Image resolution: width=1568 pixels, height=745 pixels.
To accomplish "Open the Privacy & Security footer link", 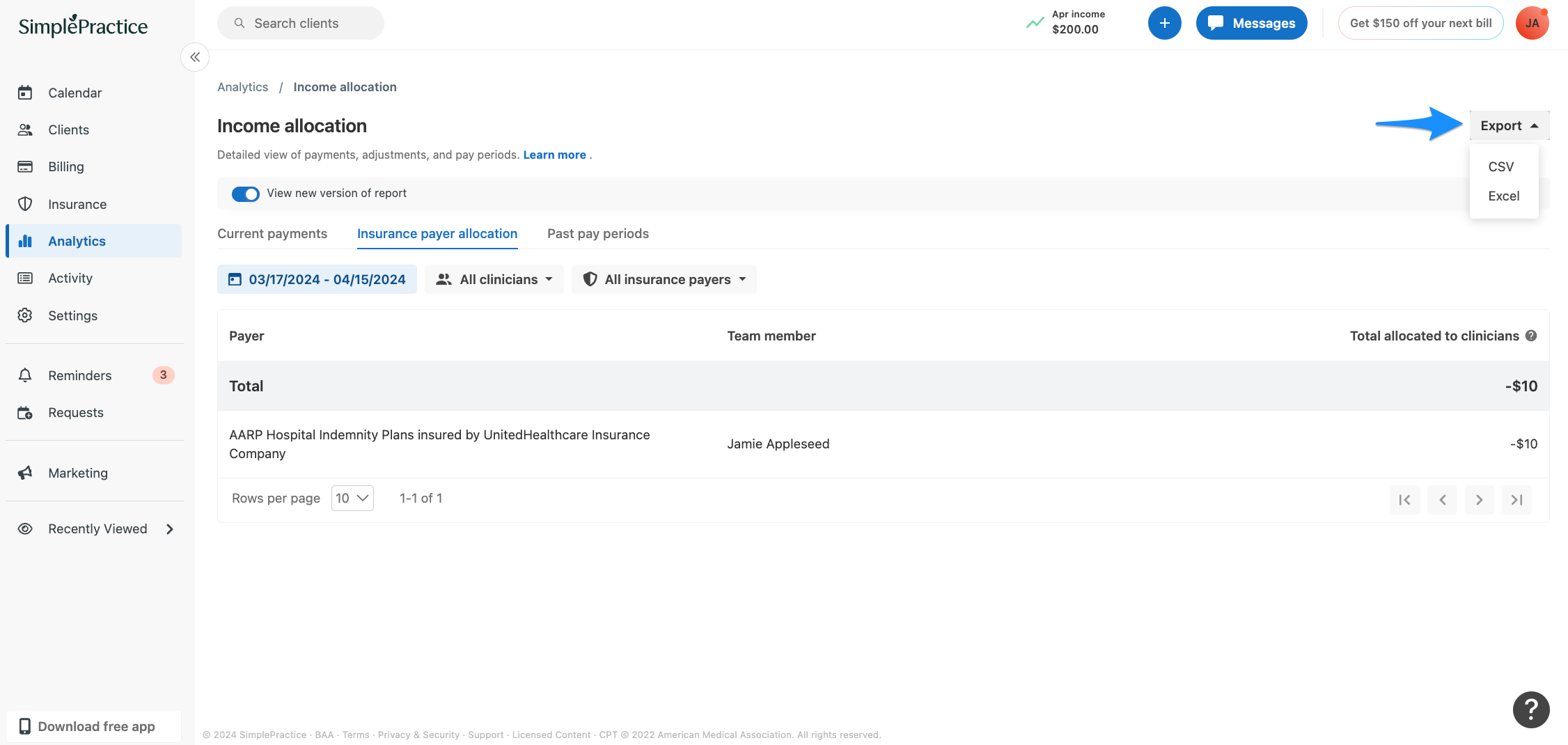I will tap(418, 735).
